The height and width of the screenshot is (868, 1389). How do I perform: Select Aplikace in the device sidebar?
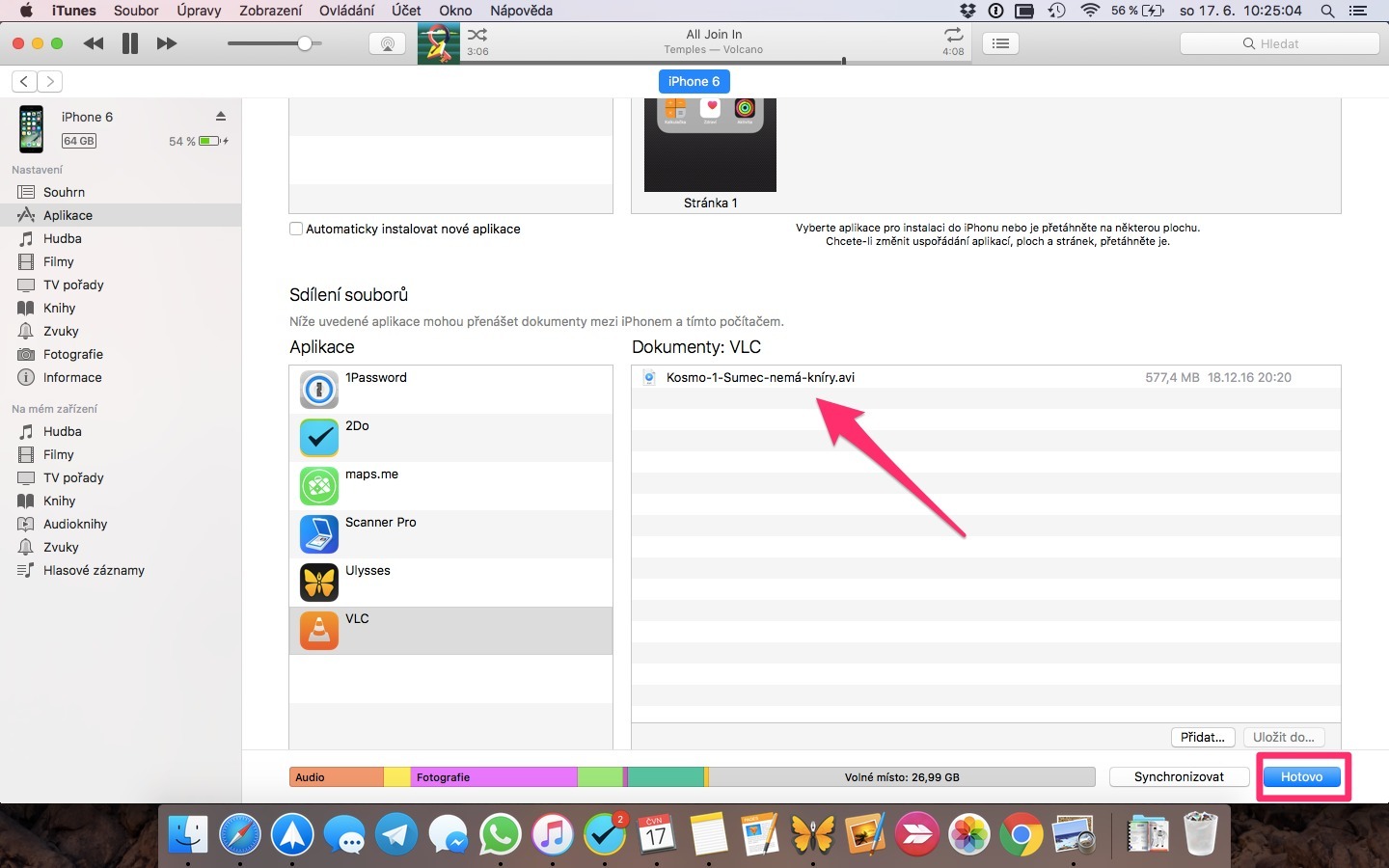(67, 215)
